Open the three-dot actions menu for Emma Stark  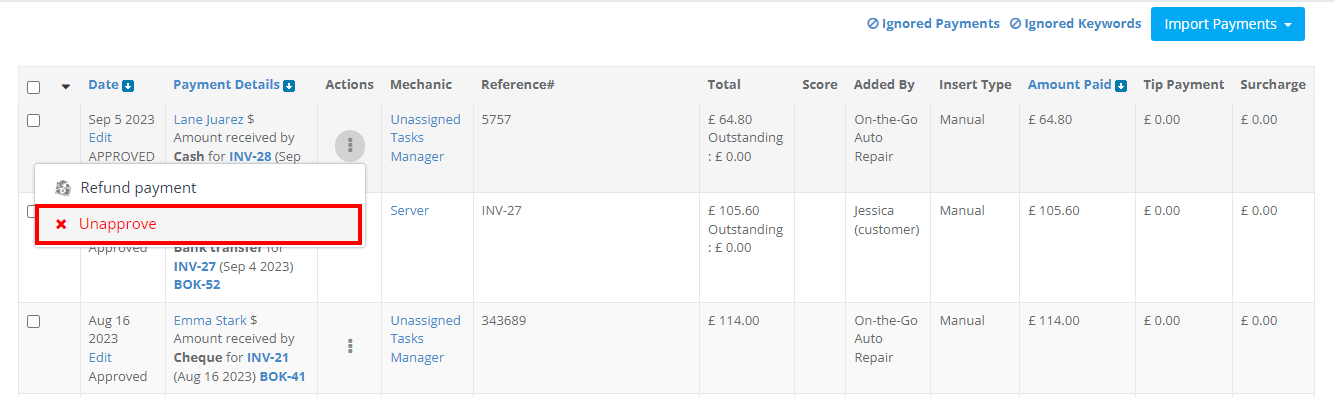[x=350, y=346]
